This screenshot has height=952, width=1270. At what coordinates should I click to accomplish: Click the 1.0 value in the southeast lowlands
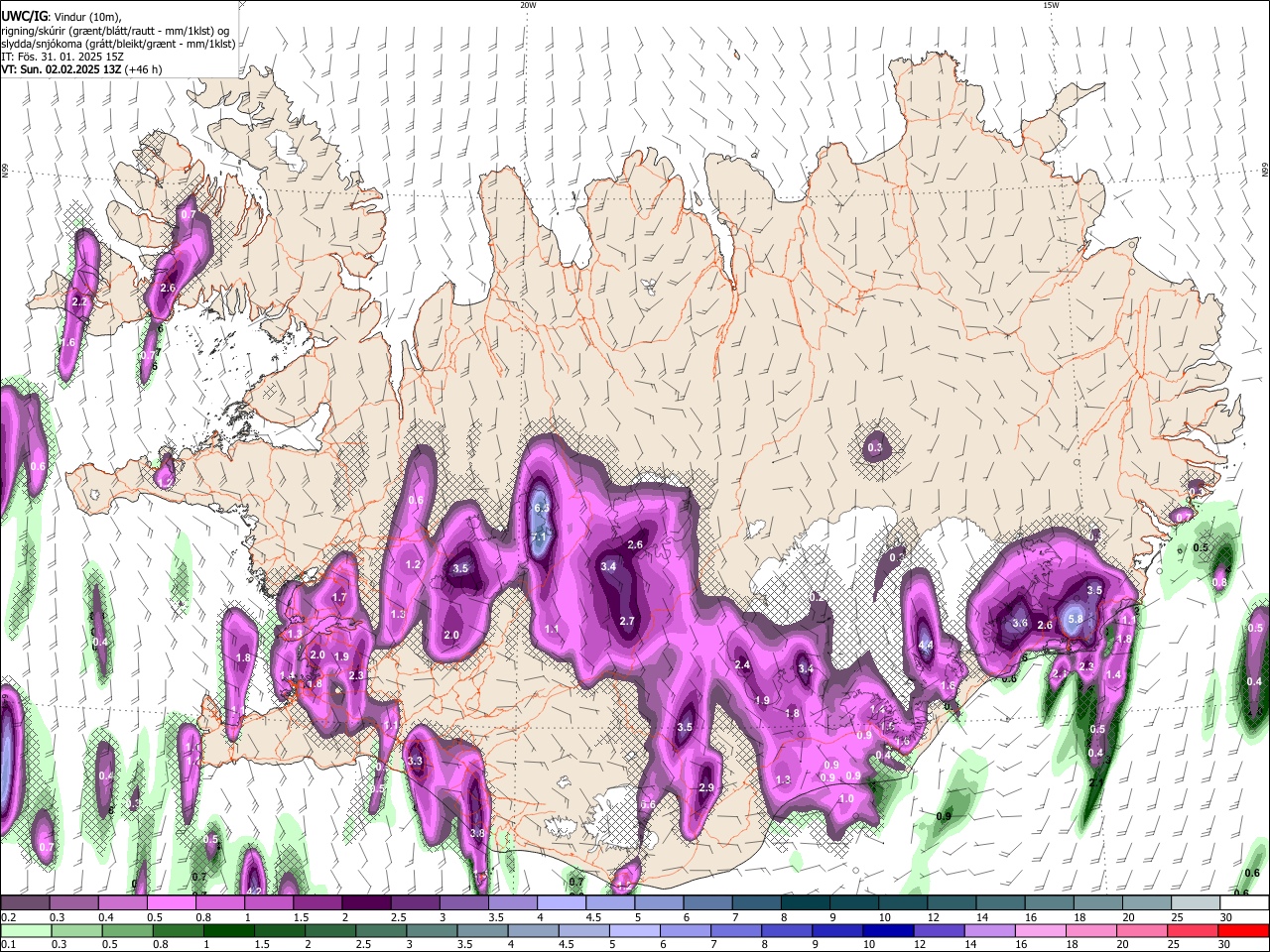click(x=846, y=798)
